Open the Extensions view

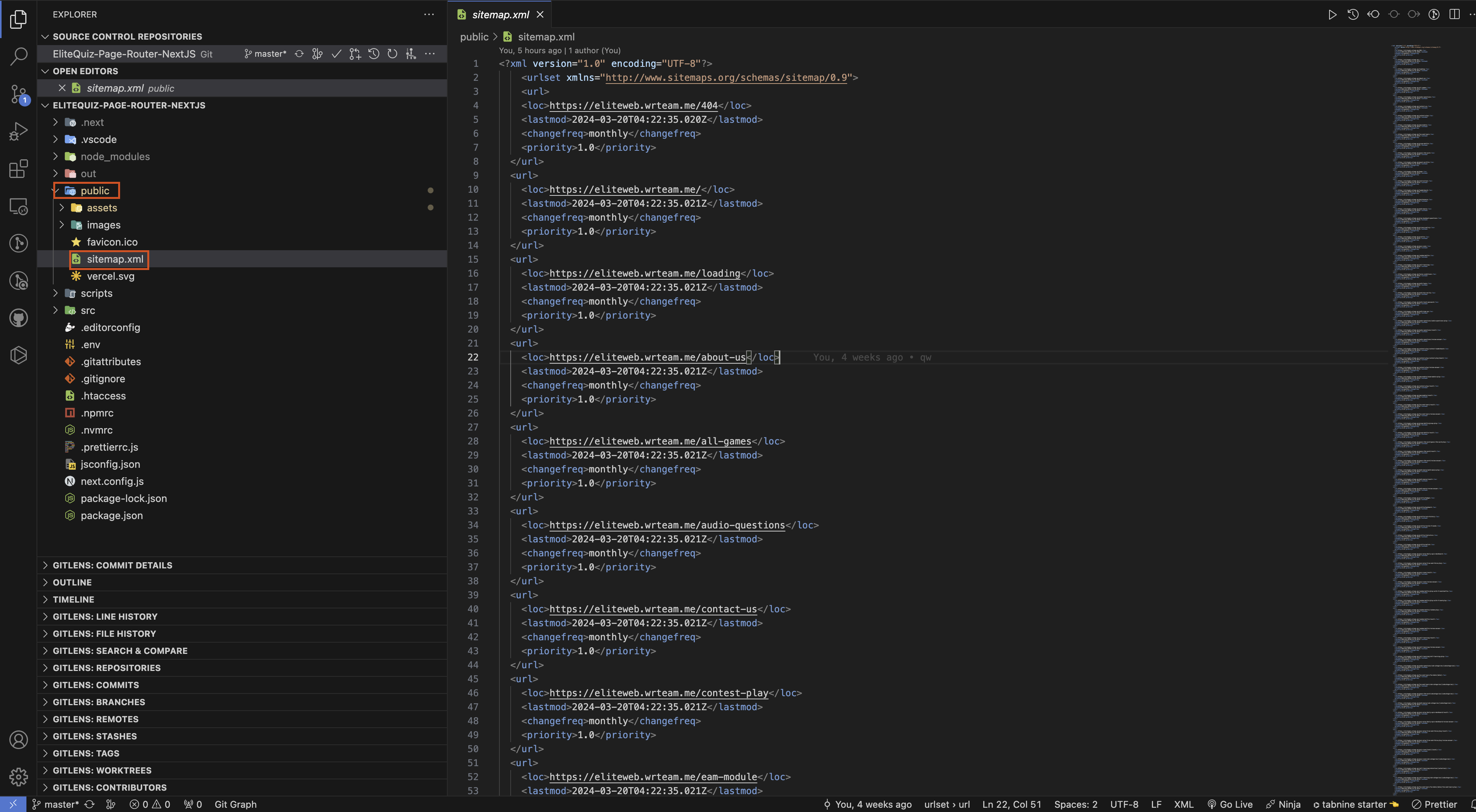(x=18, y=168)
